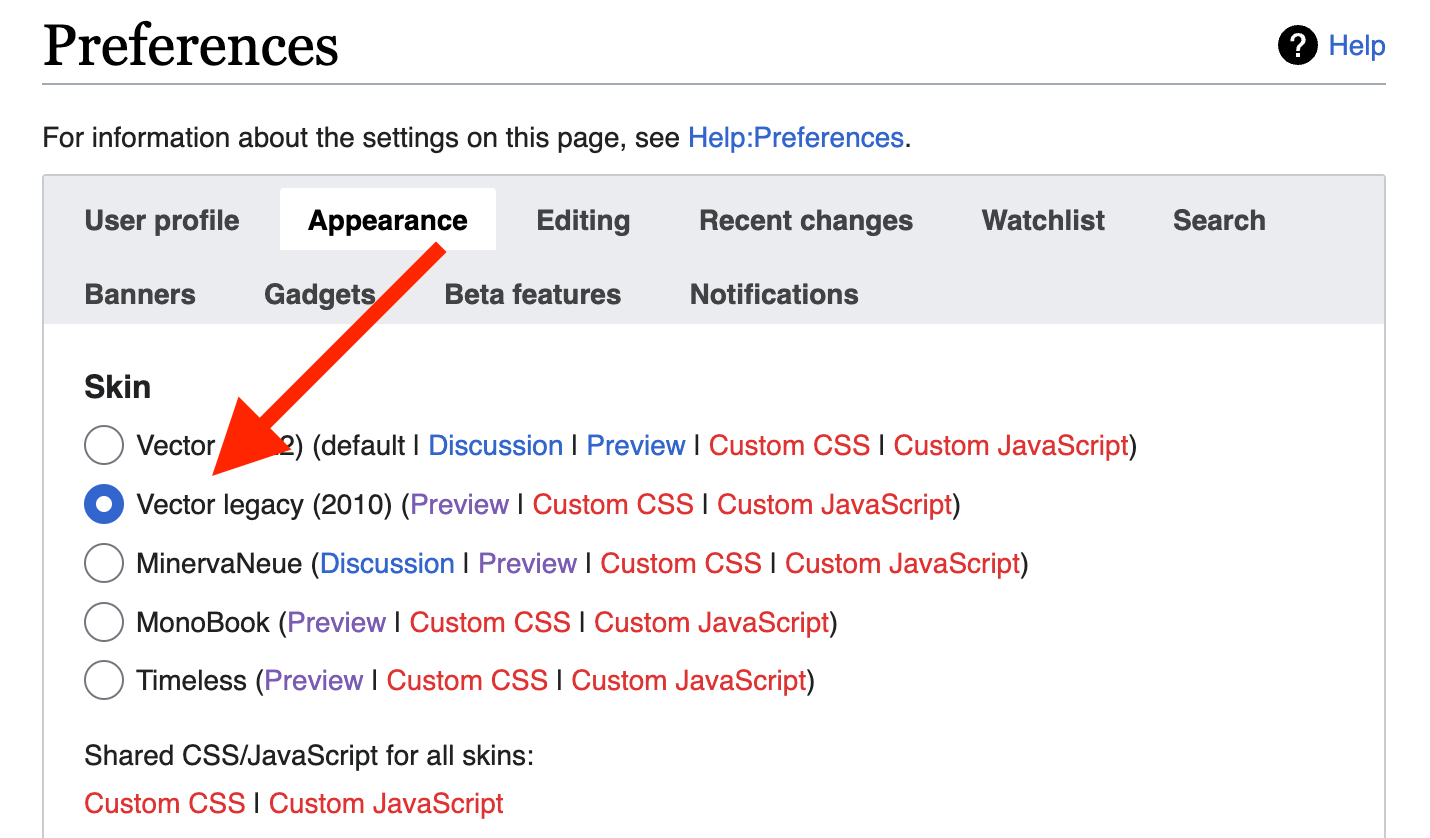Open shared Custom CSS for all skins

point(165,803)
